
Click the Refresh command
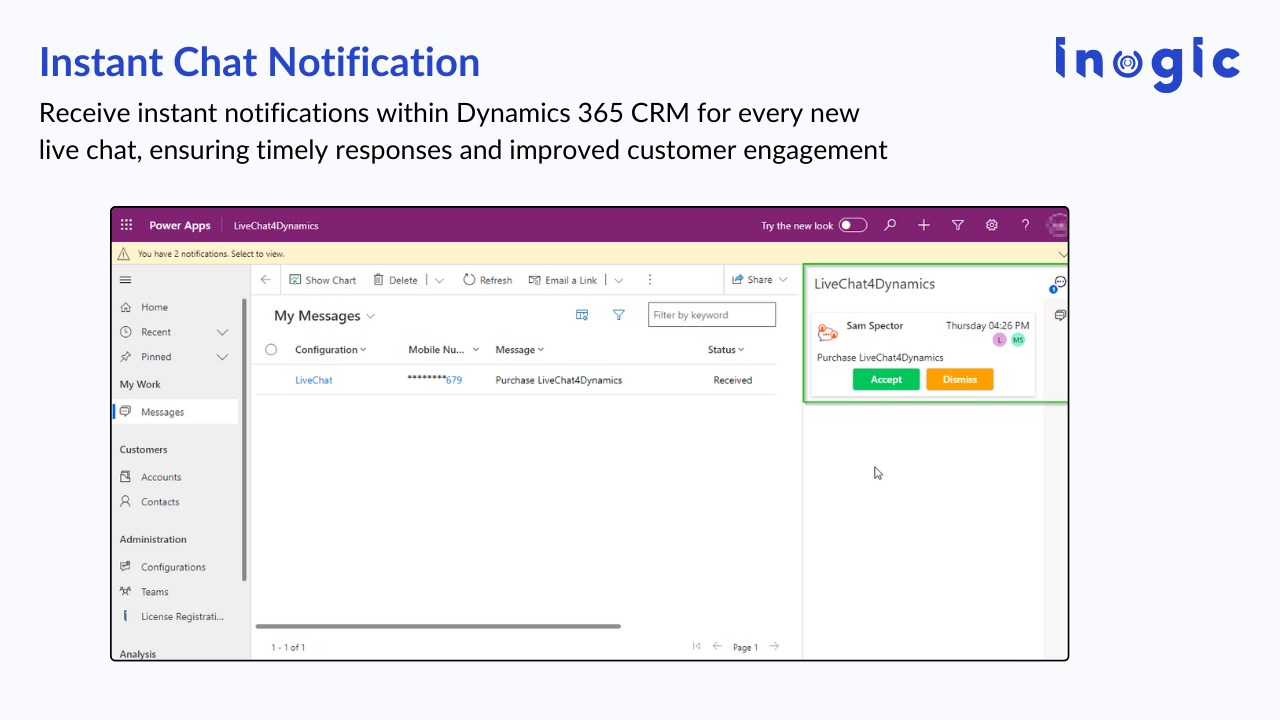487,280
